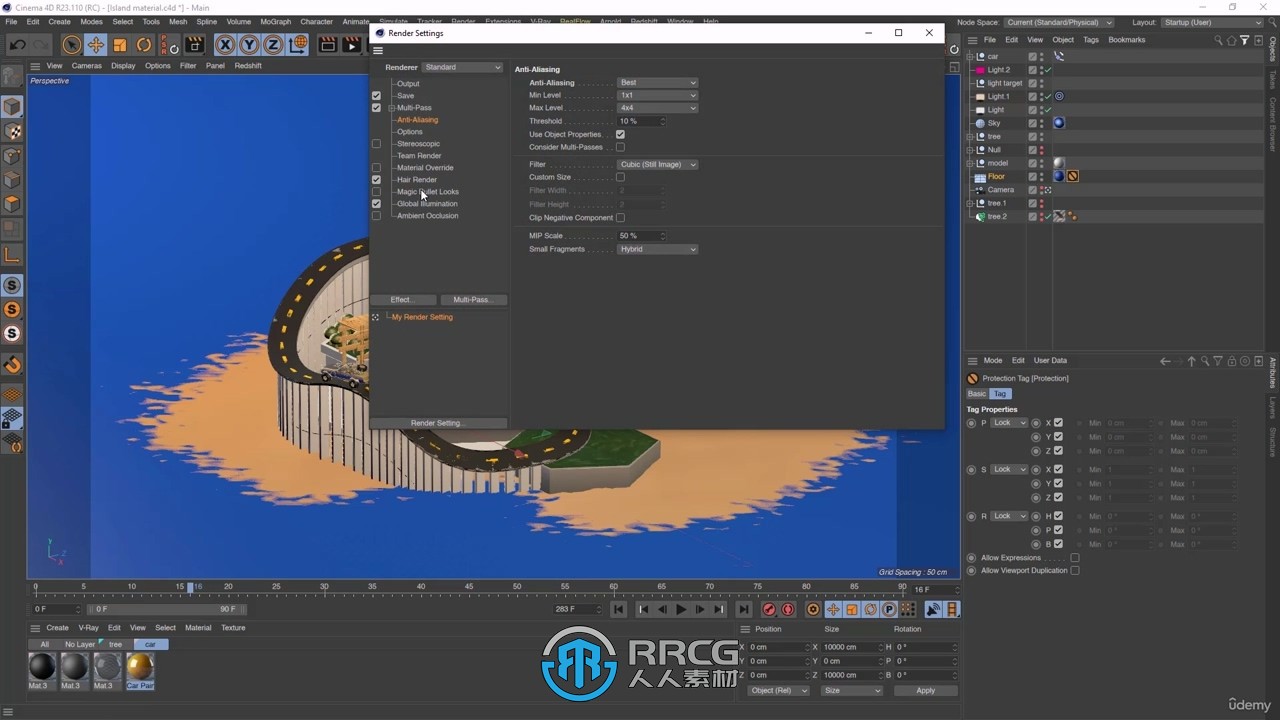Toggle Y axis lock
The image size is (1280, 720).
click(x=249, y=45)
